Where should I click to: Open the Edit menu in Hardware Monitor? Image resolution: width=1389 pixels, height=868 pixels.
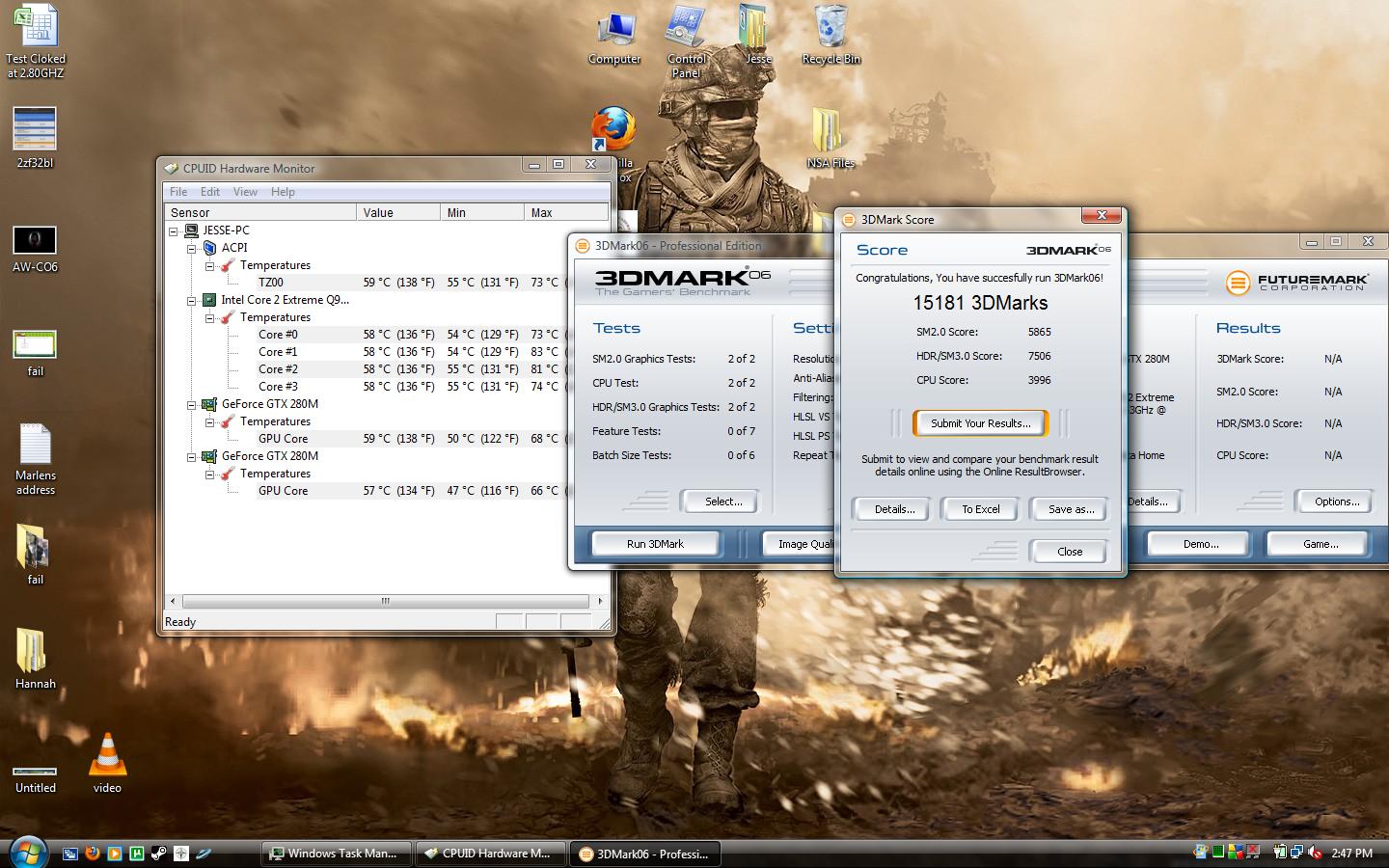[210, 192]
